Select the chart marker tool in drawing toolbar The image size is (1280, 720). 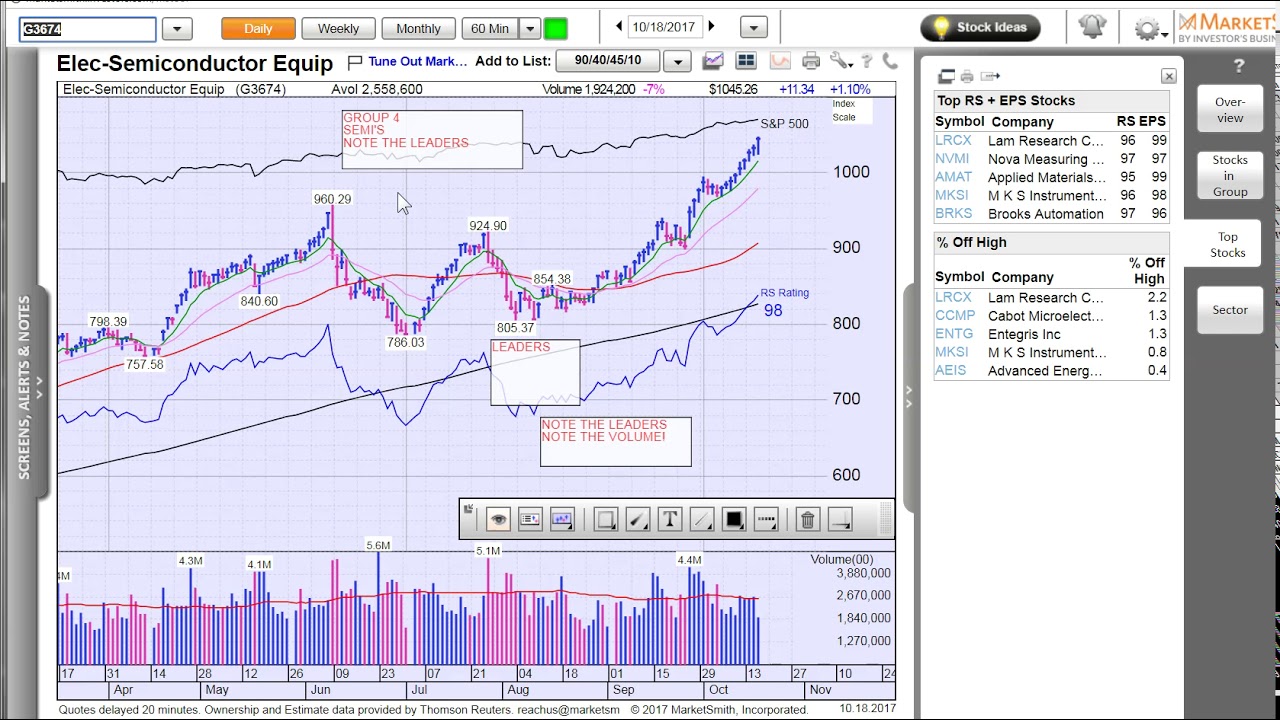point(562,519)
